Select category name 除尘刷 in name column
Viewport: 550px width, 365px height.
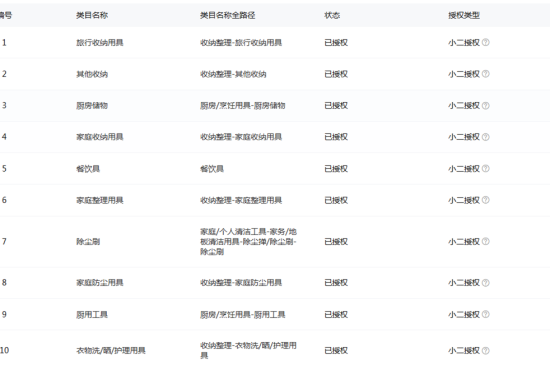click(x=88, y=242)
